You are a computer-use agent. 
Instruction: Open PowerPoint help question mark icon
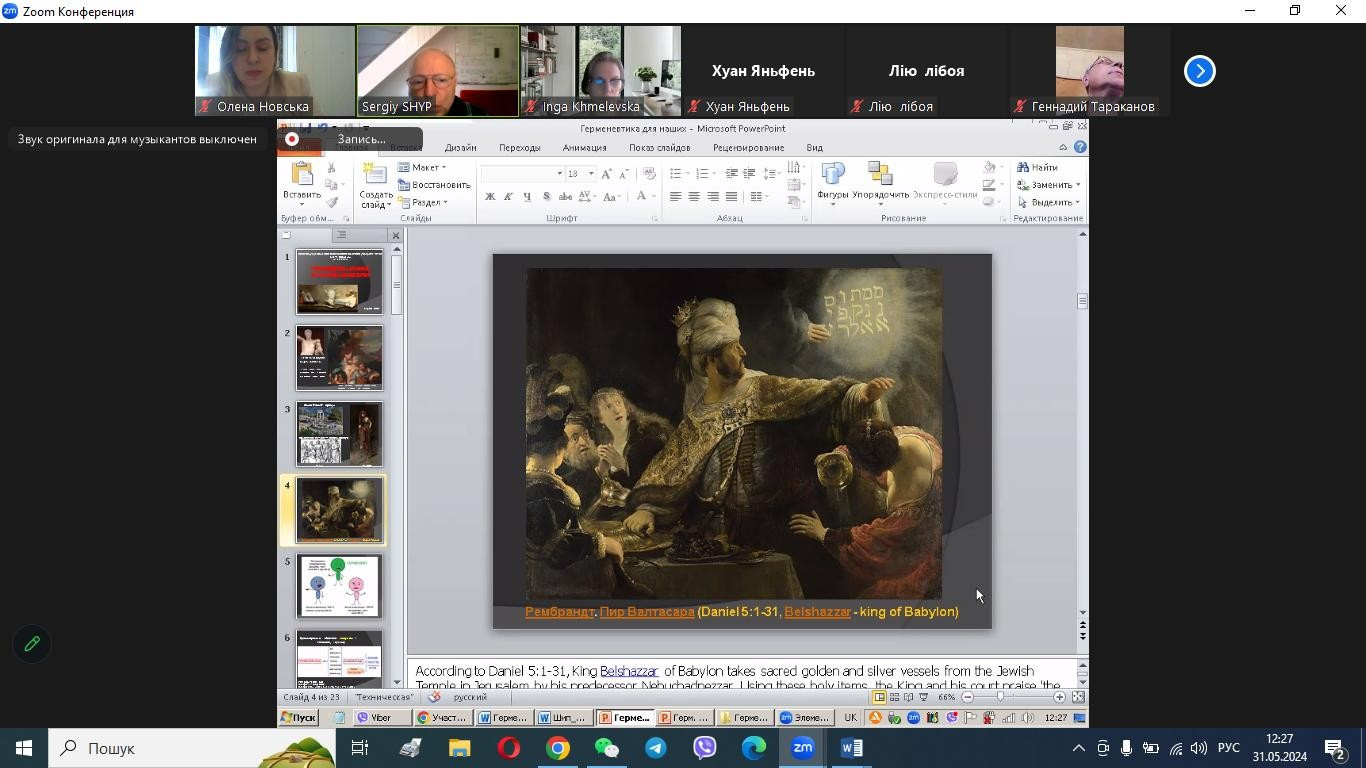[1080, 147]
